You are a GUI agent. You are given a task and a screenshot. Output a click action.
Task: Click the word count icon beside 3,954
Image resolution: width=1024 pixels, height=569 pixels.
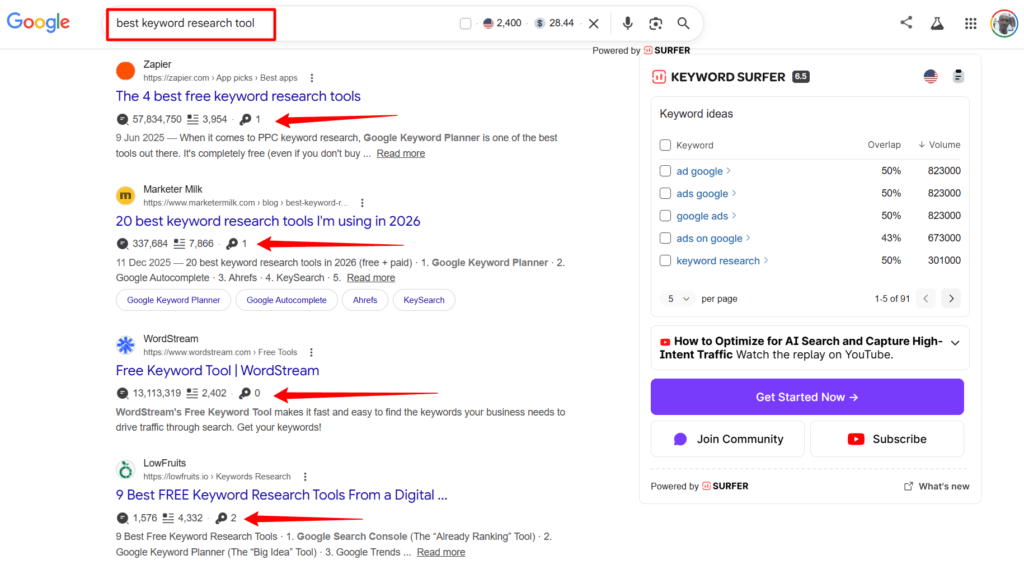(x=193, y=120)
